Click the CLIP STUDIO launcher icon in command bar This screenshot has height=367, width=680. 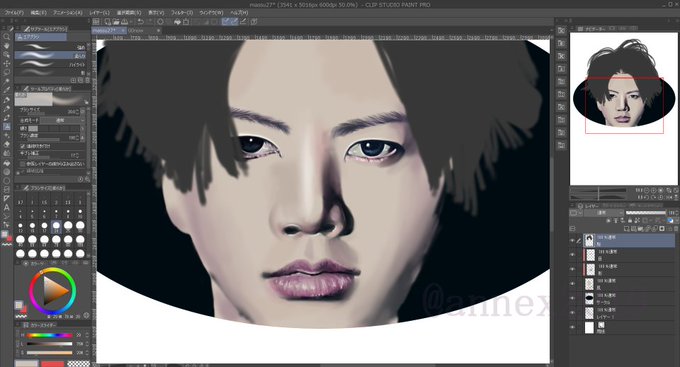[x=96, y=21]
